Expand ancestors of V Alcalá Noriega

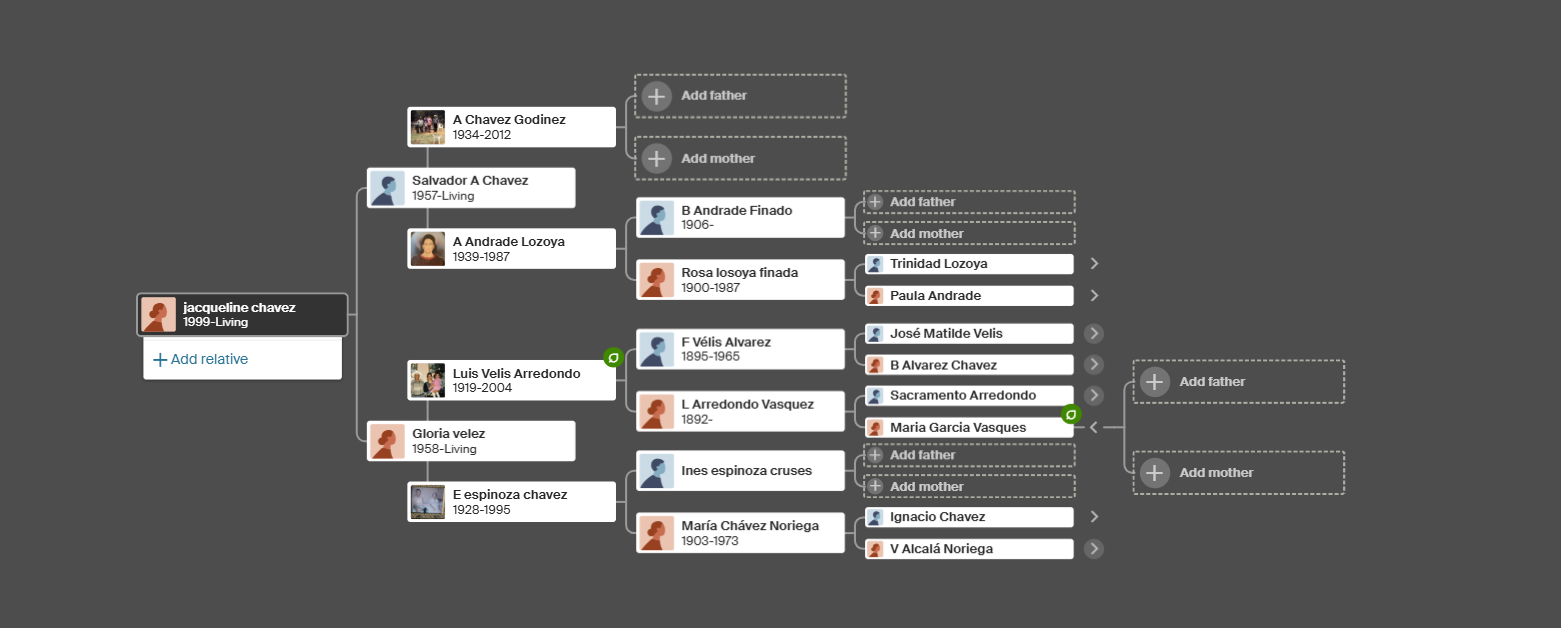click(x=1094, y=549)
